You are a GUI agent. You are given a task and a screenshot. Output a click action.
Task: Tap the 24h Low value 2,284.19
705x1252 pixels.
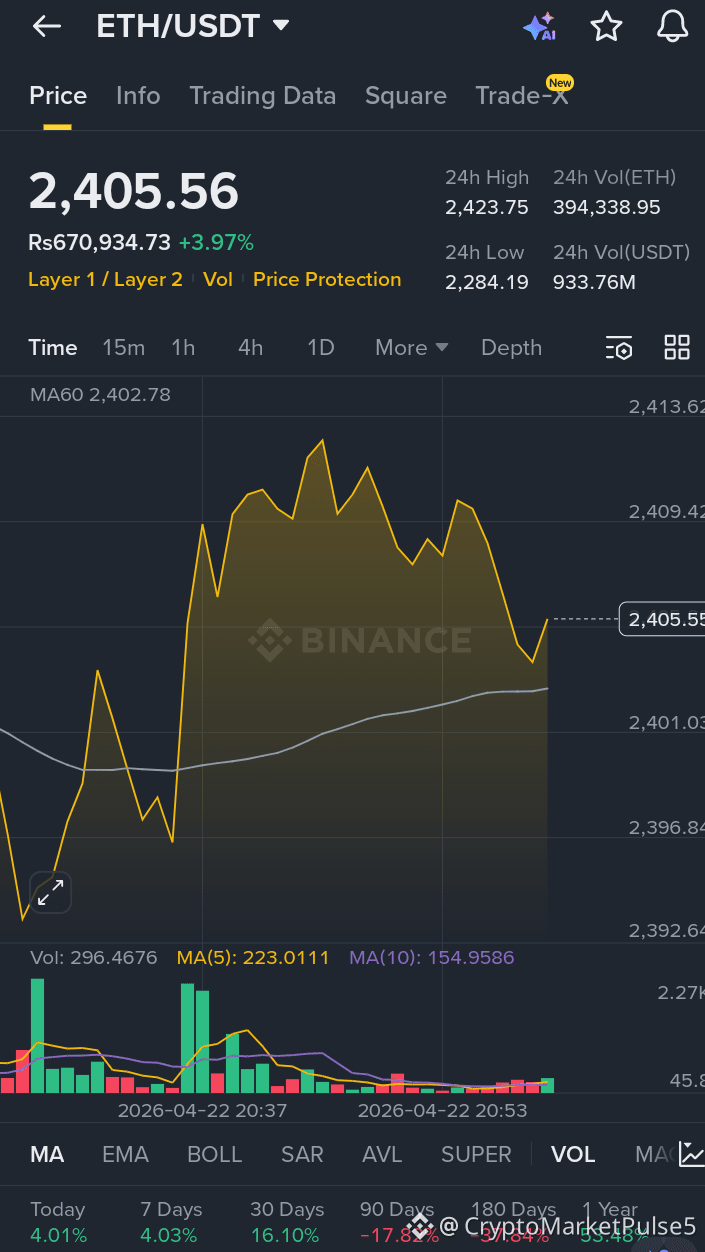pos(487,282)
